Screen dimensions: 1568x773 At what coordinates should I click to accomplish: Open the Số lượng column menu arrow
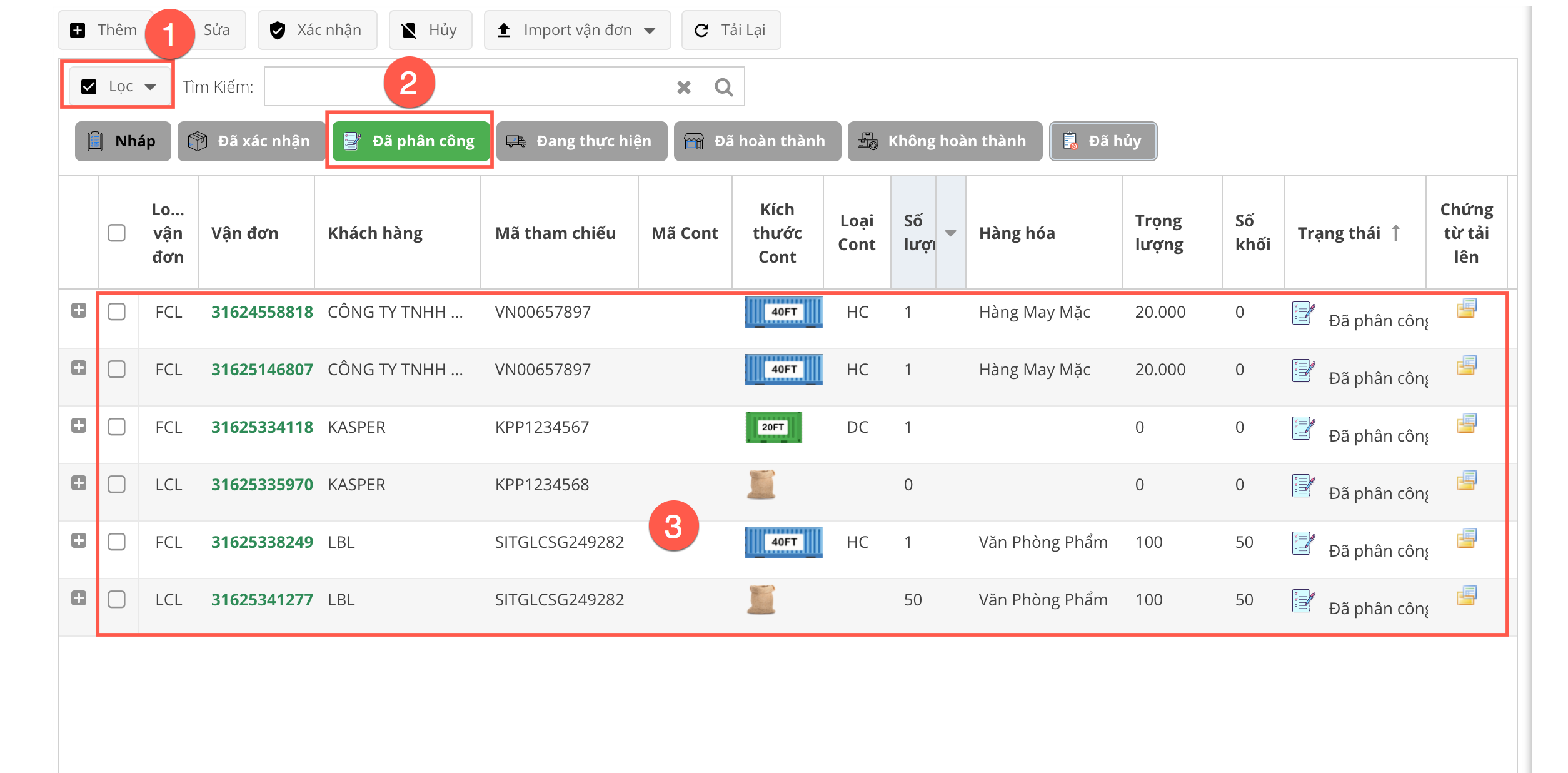point(950,233)
